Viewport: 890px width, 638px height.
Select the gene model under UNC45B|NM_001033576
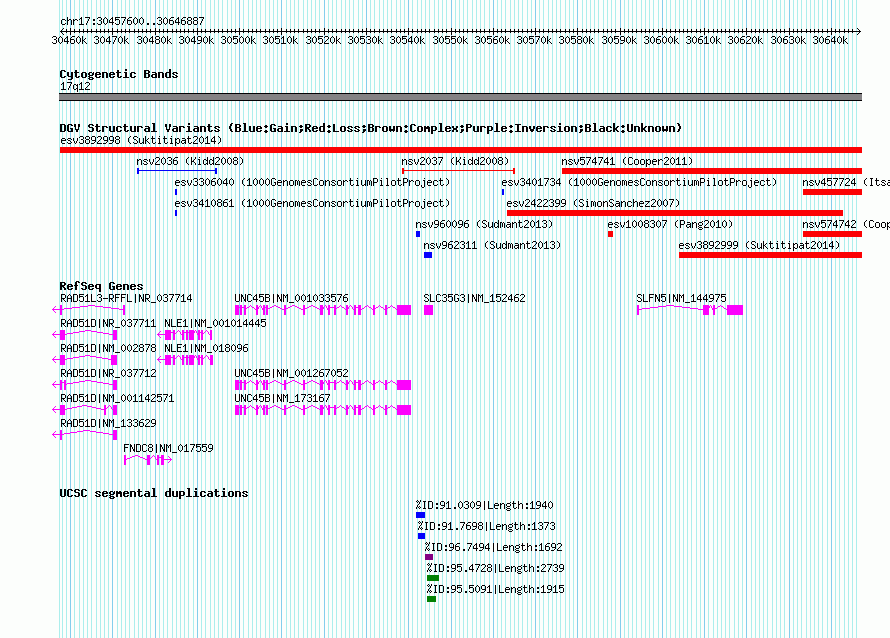[x=323, y=310]
